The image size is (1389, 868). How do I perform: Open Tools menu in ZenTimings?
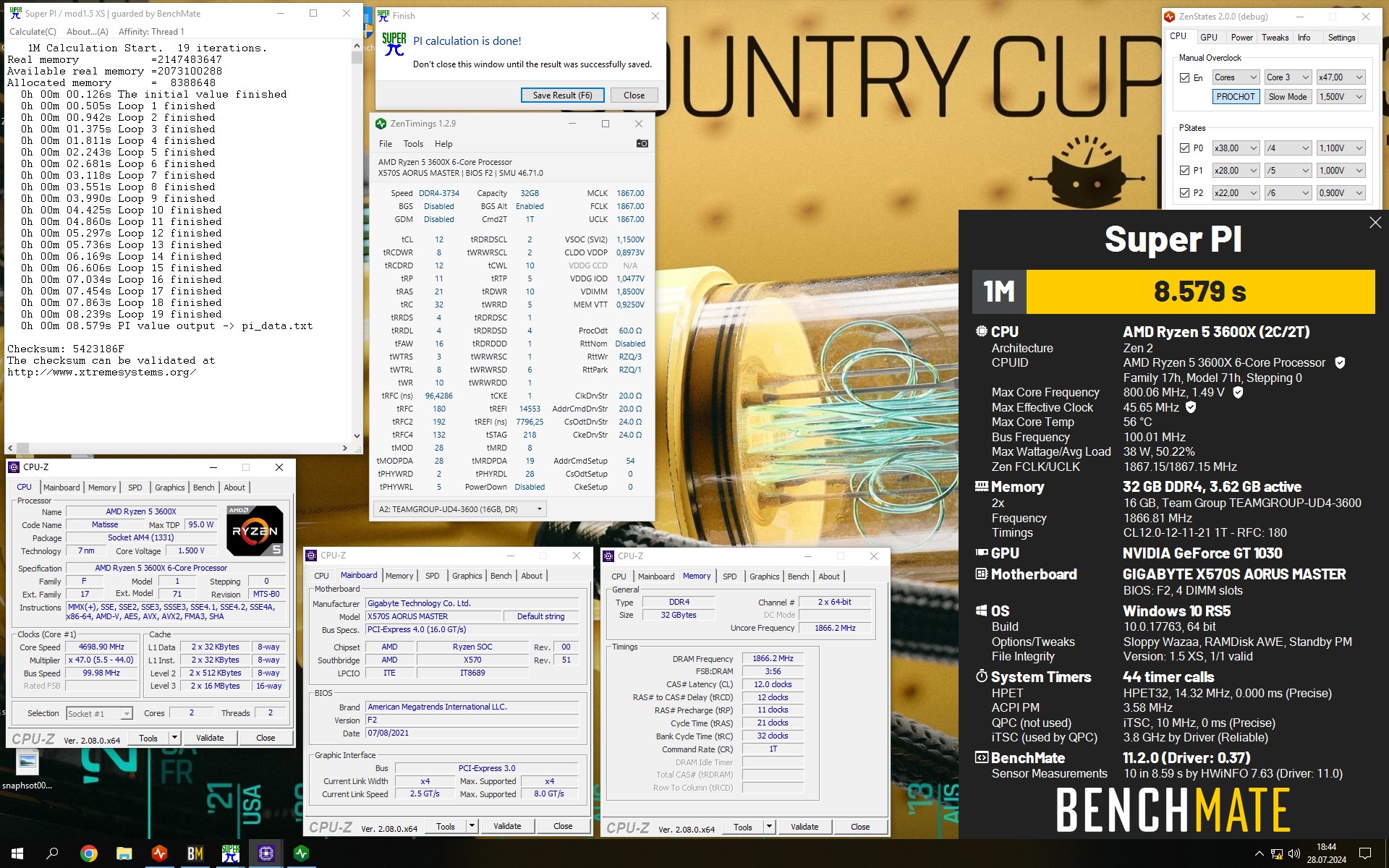(x=413, y=144)
